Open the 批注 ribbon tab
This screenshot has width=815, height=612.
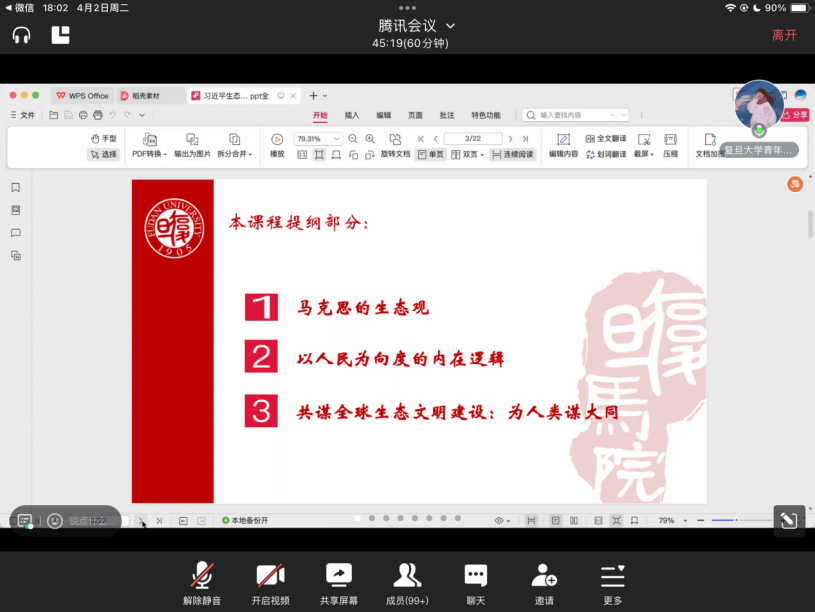(x=446, y=115)
